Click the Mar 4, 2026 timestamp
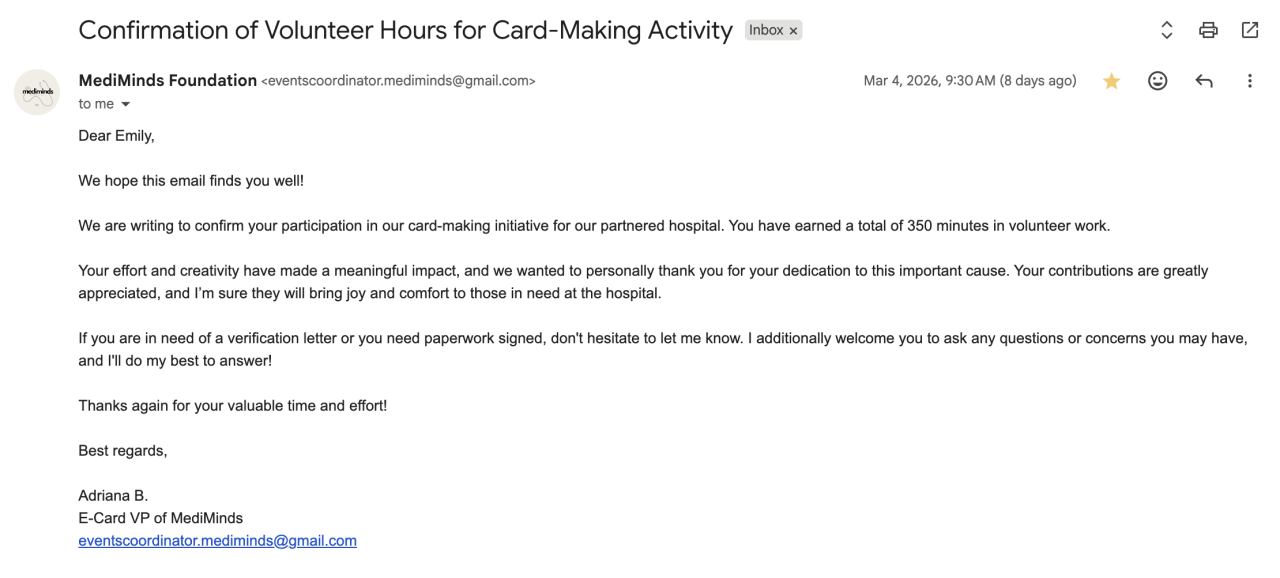 click(969, 81)
